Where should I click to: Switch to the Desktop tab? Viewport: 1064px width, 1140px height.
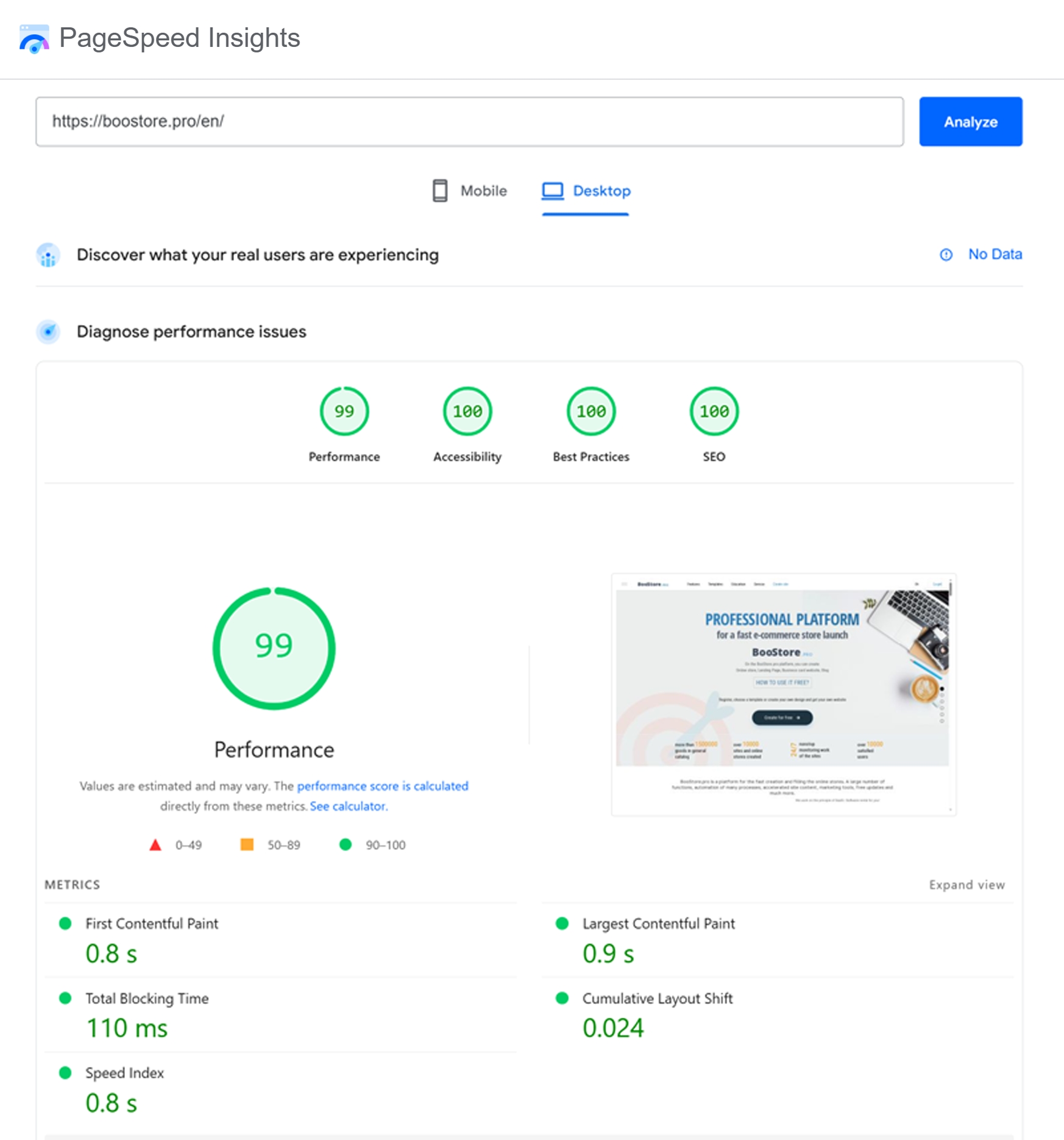click(x=586, y=191)
